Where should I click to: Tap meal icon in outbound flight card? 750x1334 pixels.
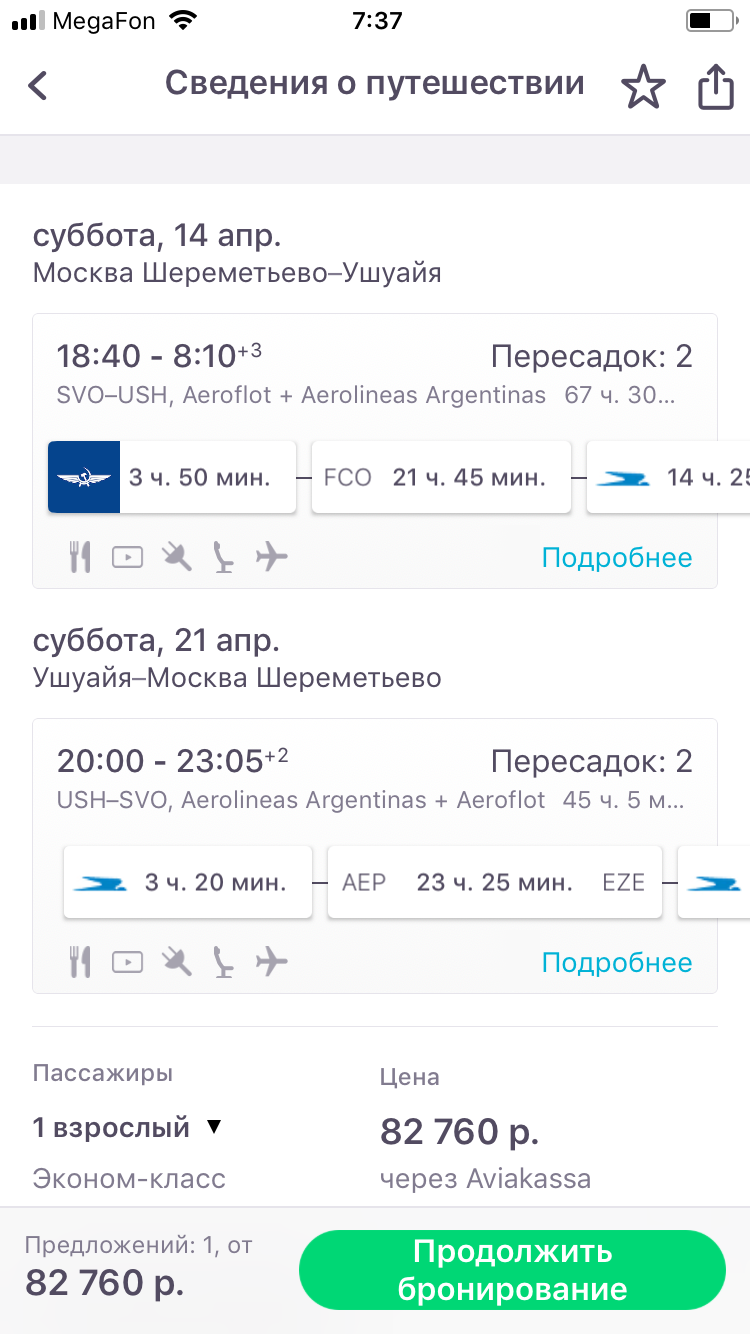(x=80, y=557)
